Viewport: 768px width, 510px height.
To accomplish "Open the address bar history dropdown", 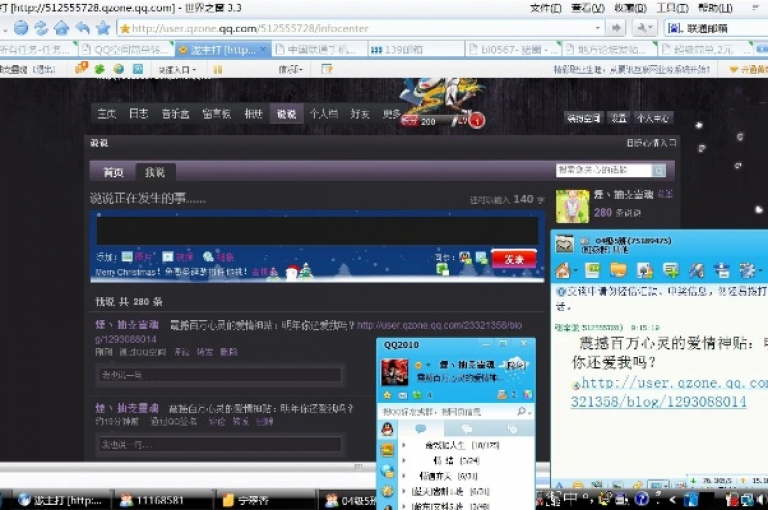I will point(598,28).
